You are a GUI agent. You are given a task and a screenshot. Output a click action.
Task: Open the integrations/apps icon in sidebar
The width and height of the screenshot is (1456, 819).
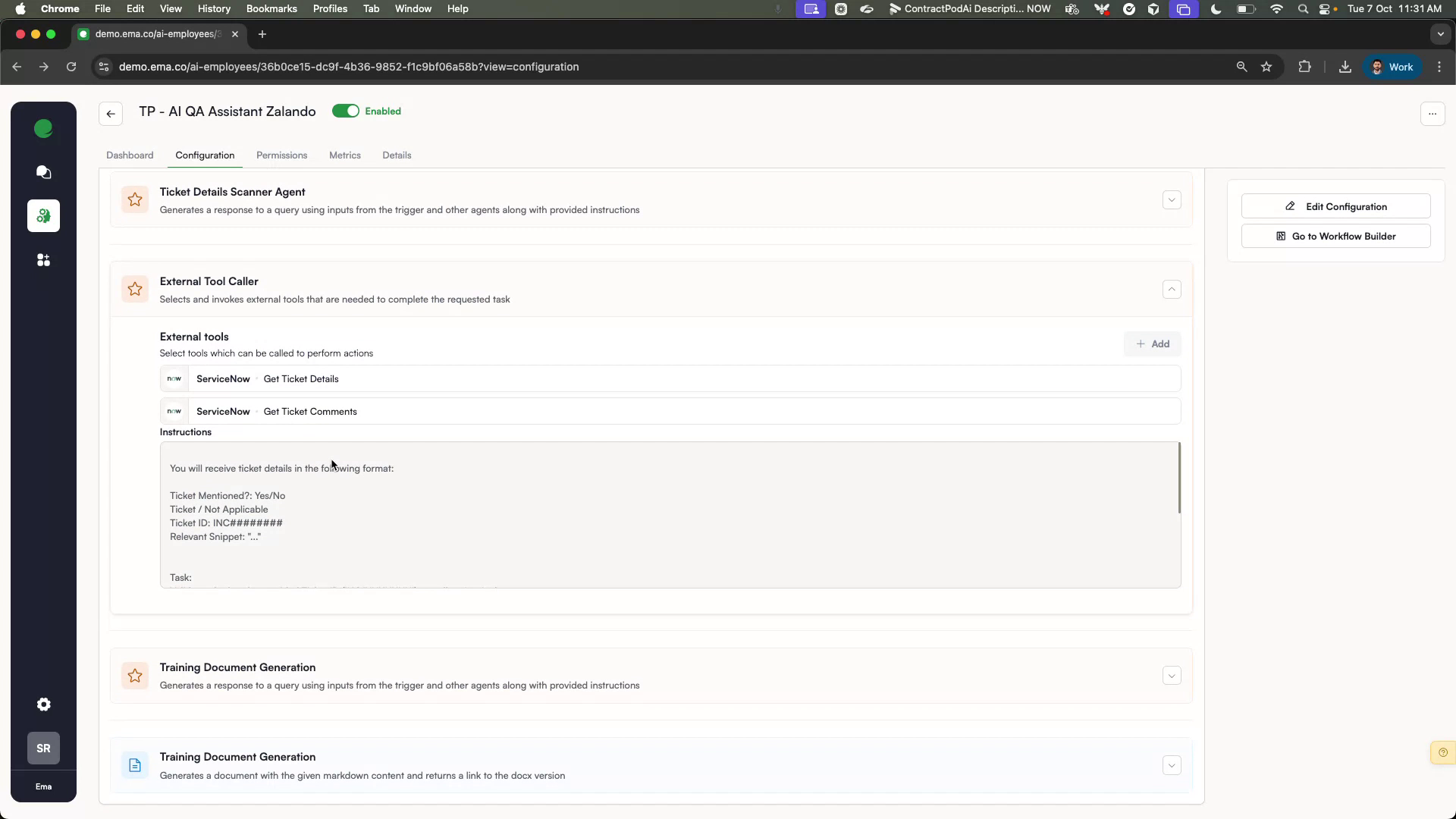click(x=43, y=260)
